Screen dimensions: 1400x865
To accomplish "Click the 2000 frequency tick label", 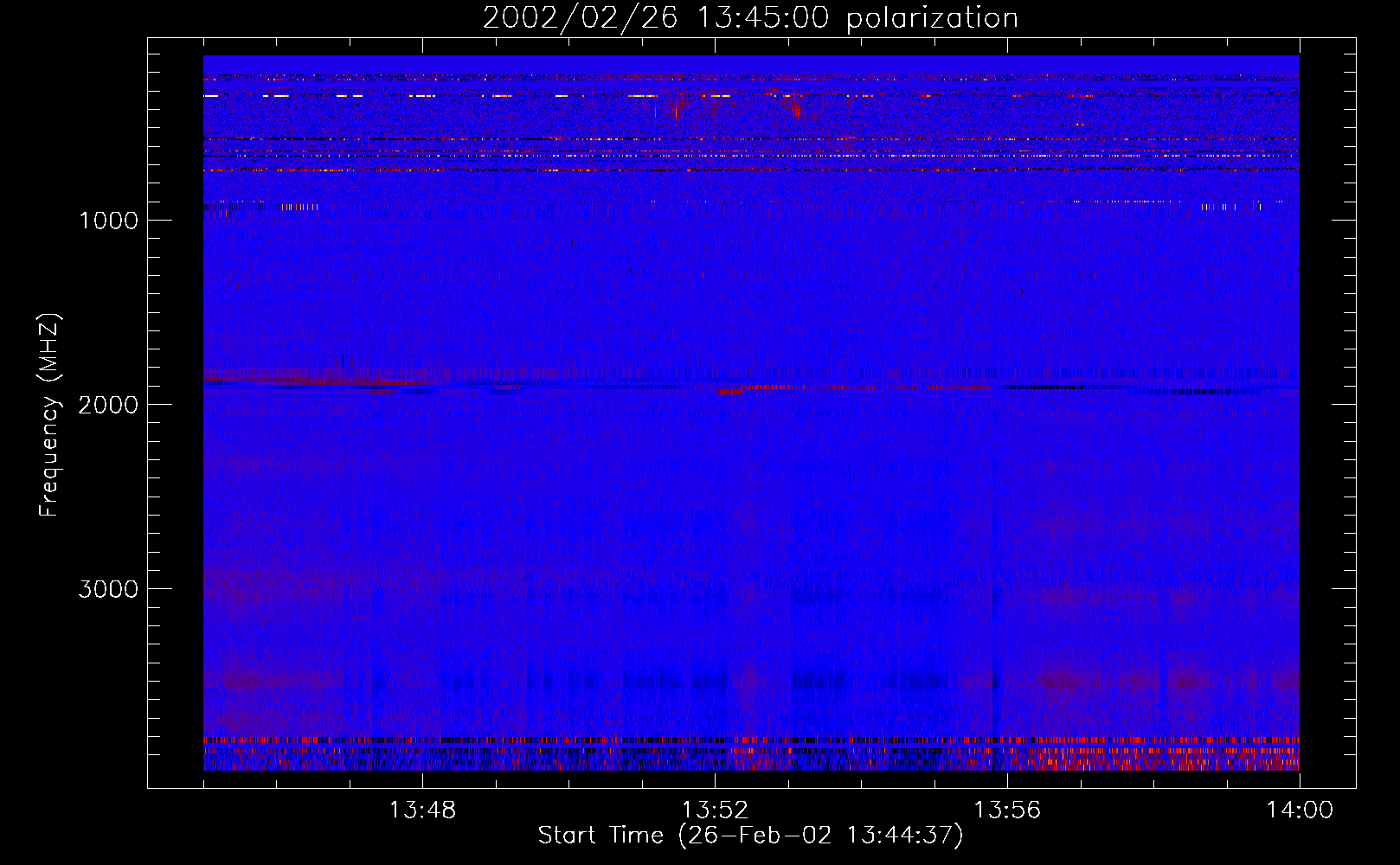I will [108, 405].
